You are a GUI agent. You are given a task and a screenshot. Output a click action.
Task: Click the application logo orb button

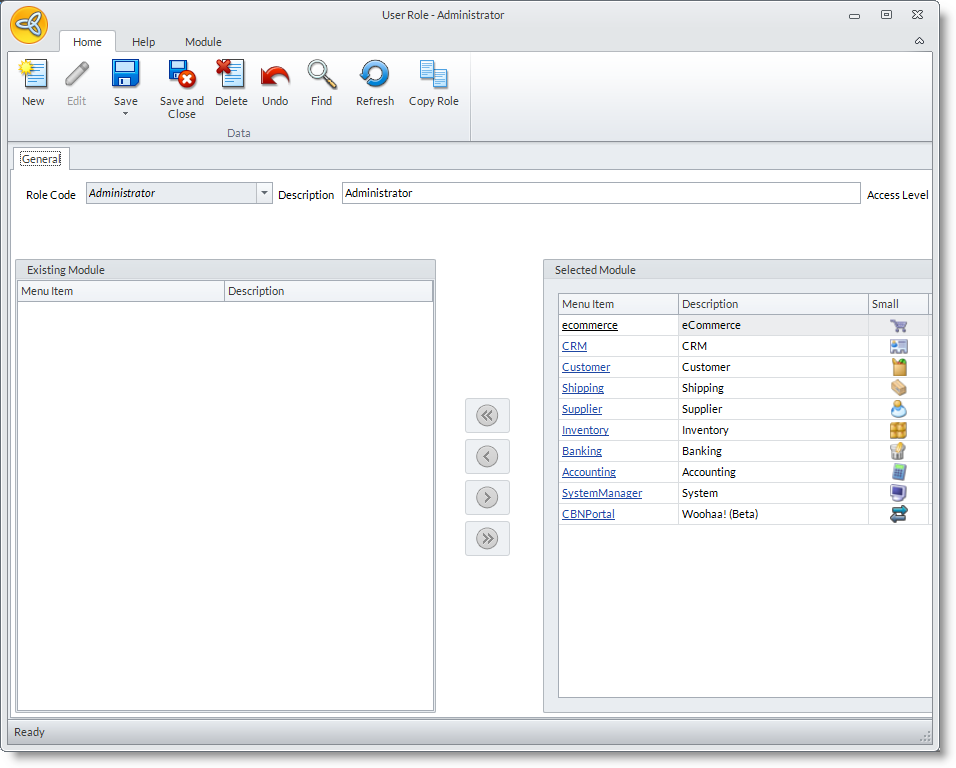29,25
